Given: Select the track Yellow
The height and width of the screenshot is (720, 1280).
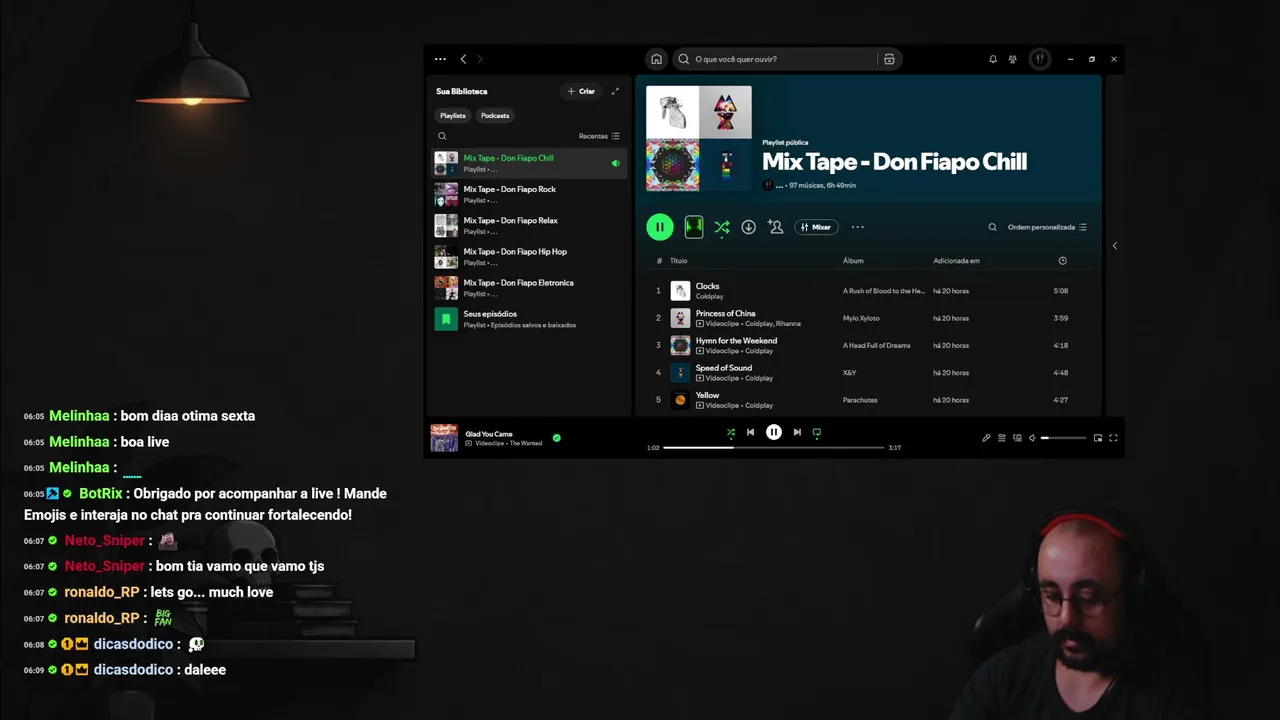Looking at the screenshot, I should 868,400.
